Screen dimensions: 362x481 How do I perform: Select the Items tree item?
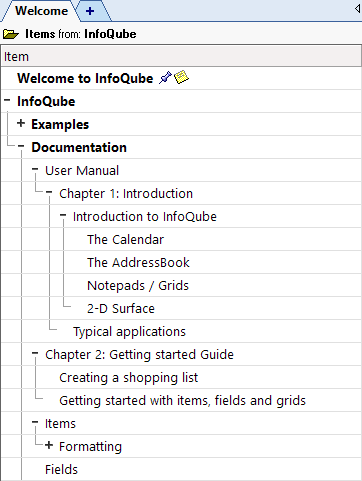pyautogui.click(x=60, y=423)
